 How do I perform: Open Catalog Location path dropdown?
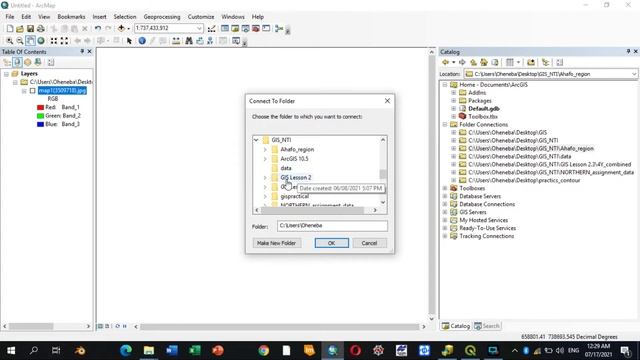[x=634, y=74]
